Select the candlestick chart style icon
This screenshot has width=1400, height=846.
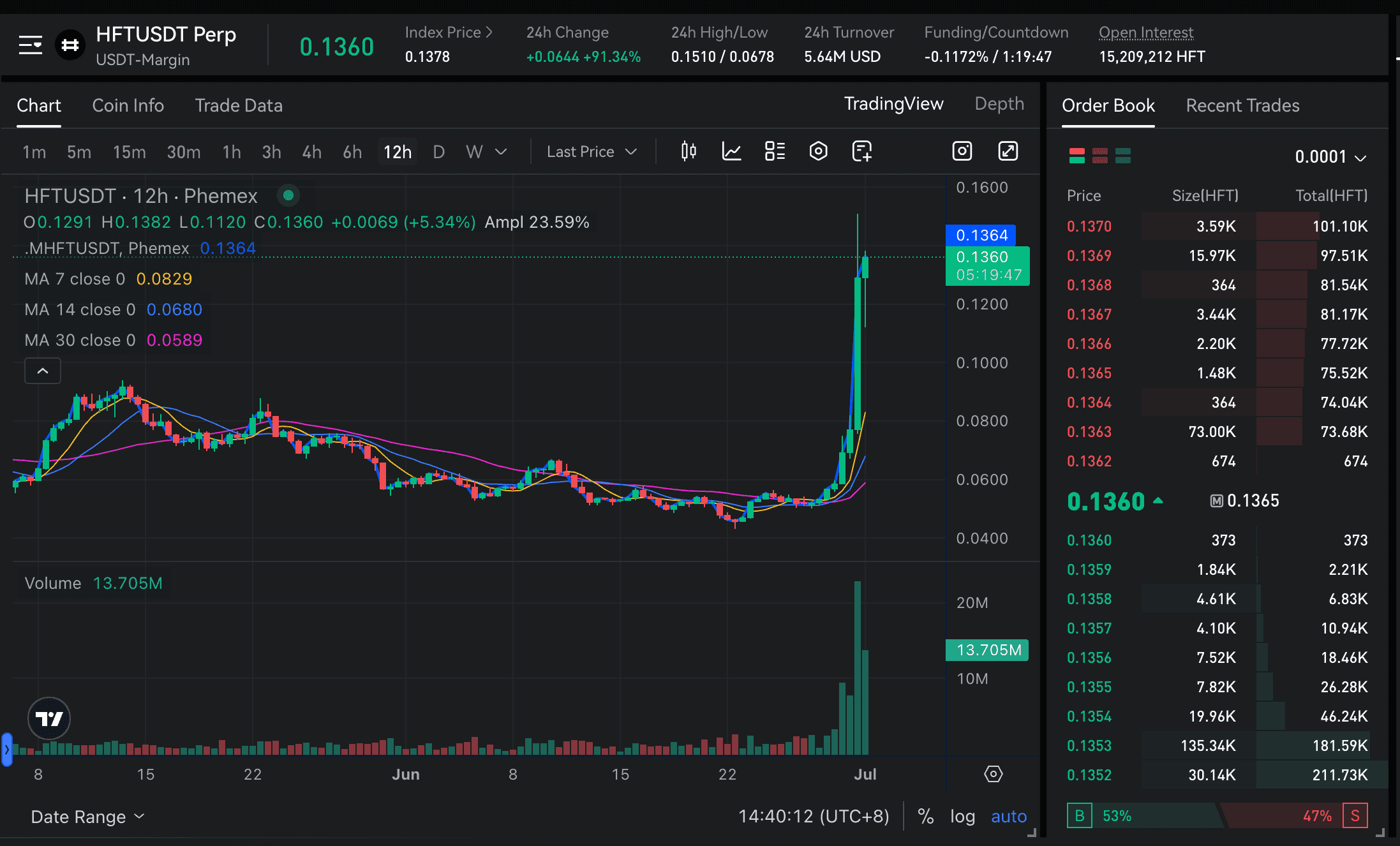tap(689, 151)
